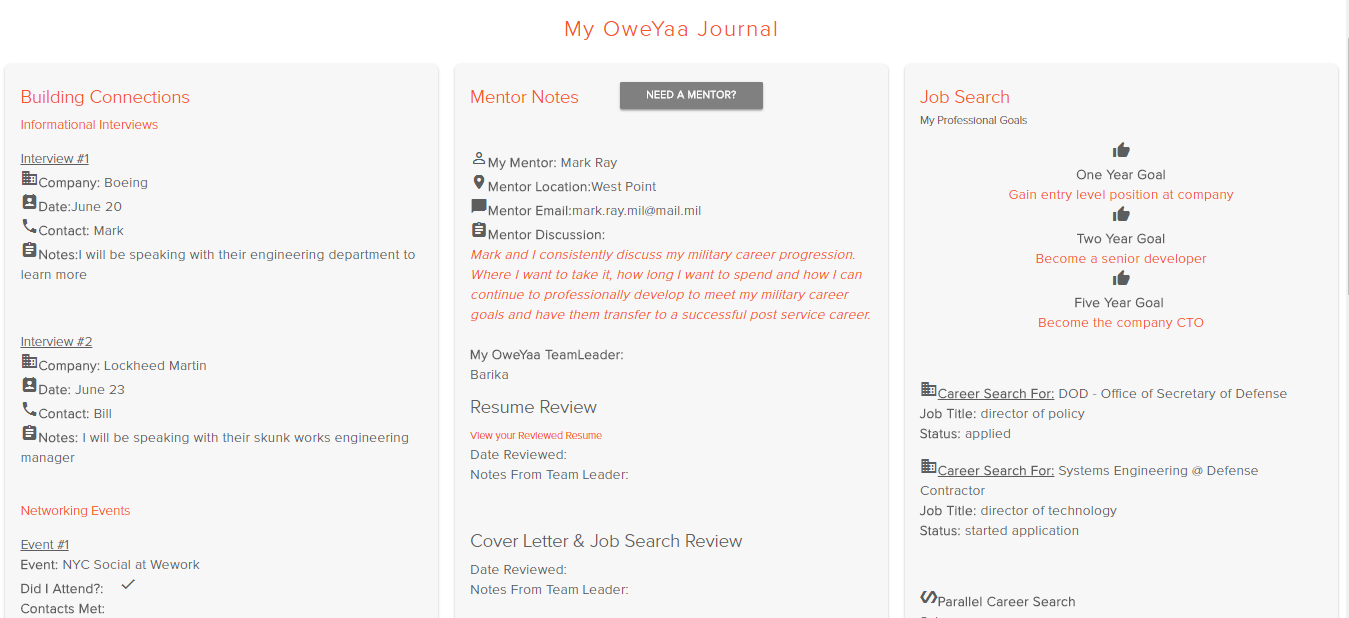Image resolution: width=1349 pixels, height=618 pixels.
Task: Click the person icon beside My Mentor
Action: (x=478, y=157)
